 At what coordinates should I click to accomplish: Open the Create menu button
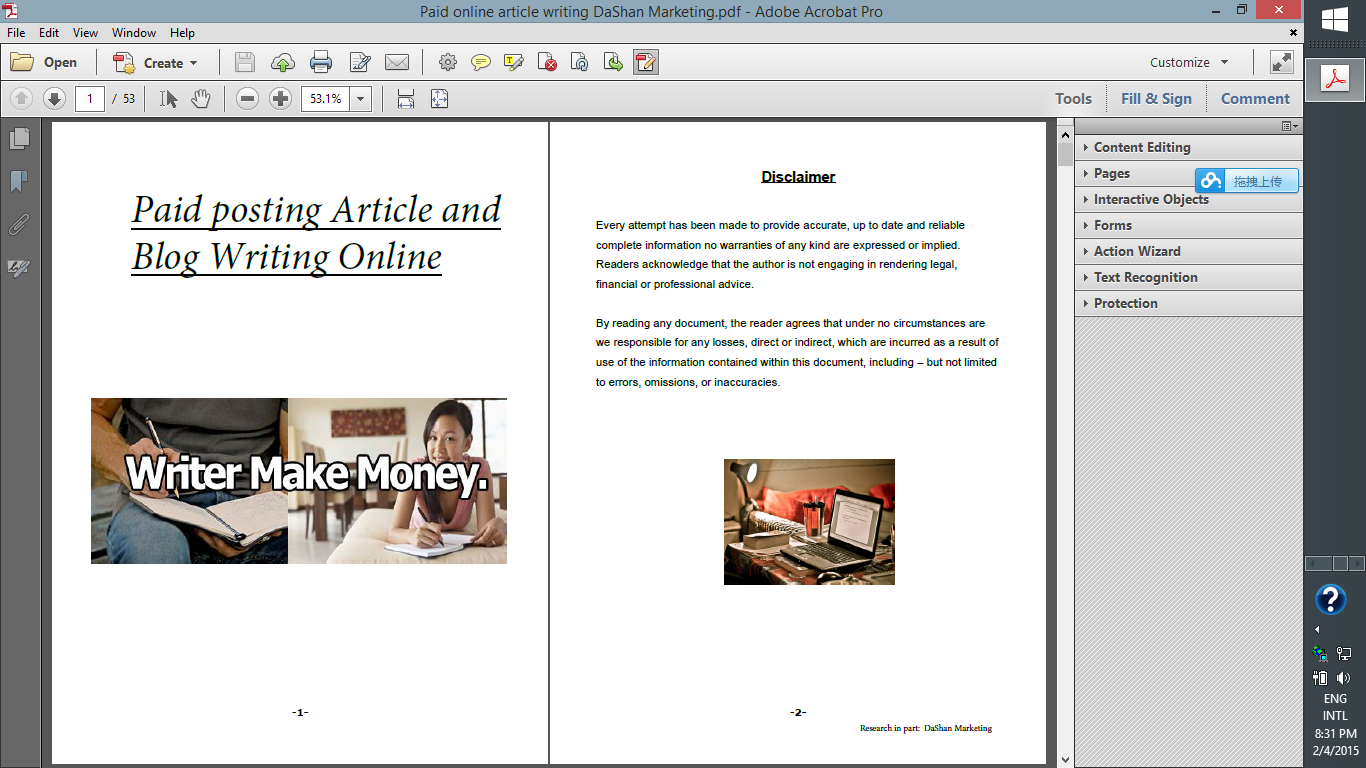tap(155, 62)
